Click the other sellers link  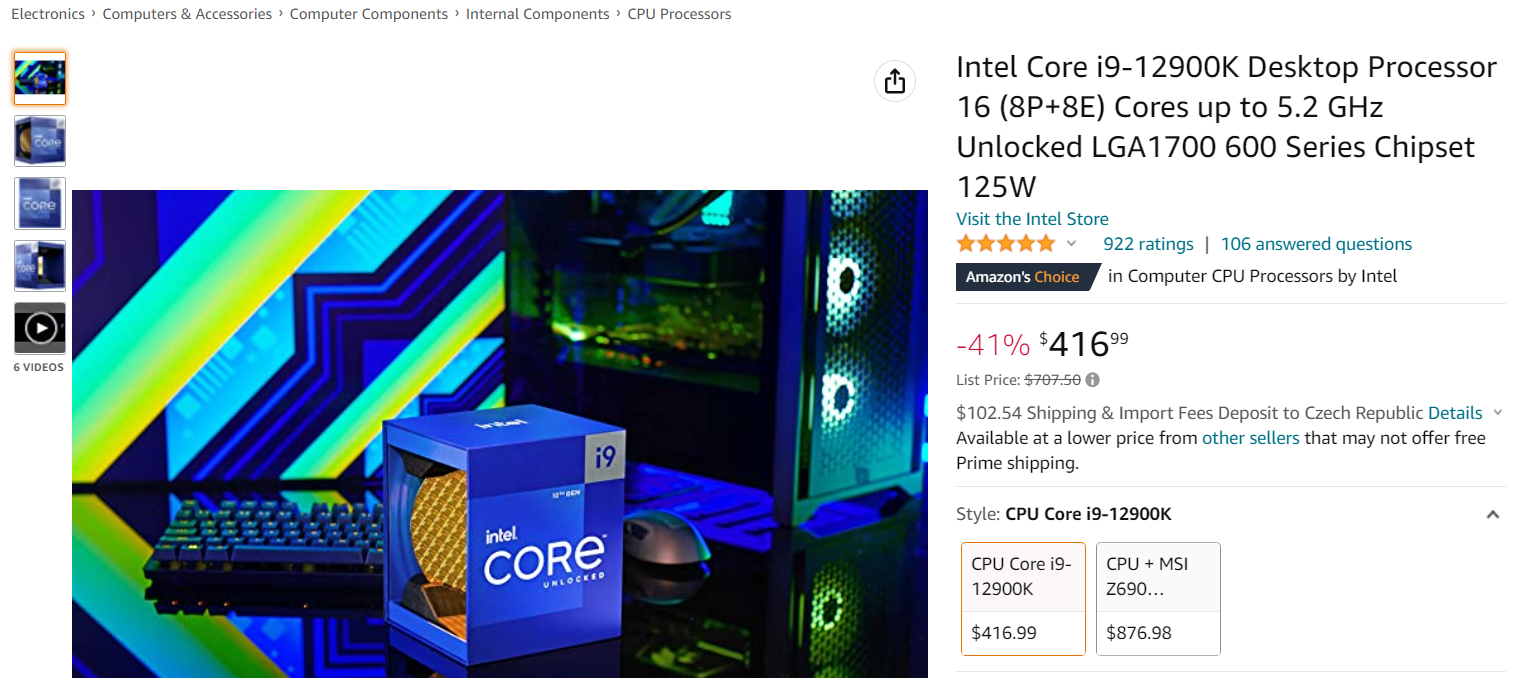click(1250, 438)
